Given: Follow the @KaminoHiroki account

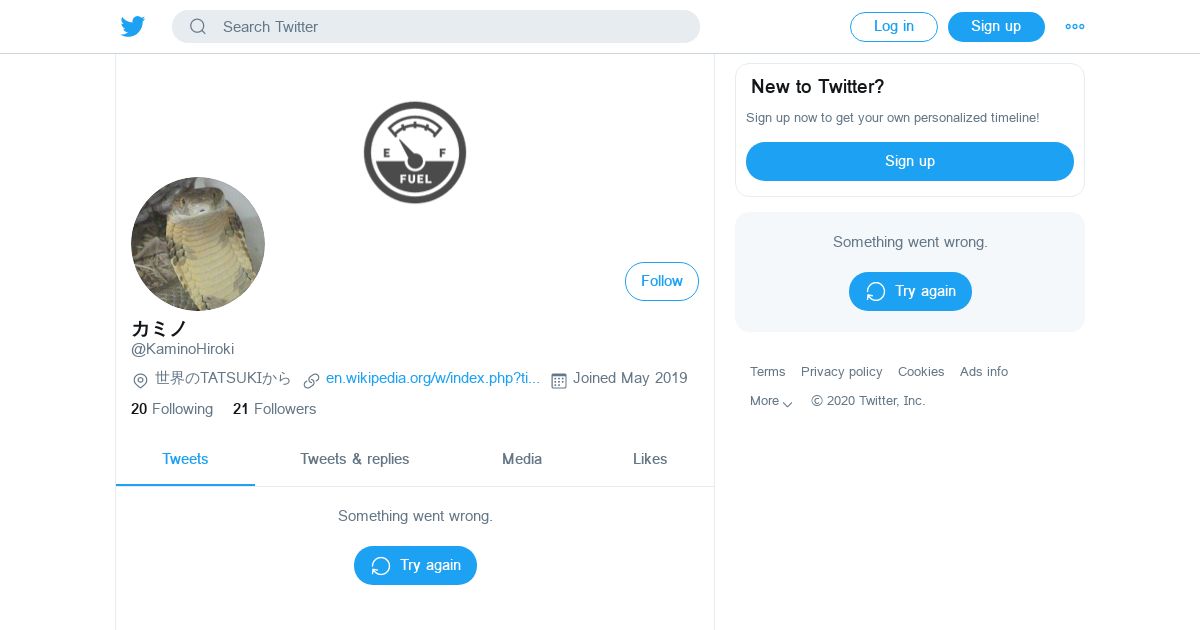Looking at the screenshot, I should (x=662, y=282).
